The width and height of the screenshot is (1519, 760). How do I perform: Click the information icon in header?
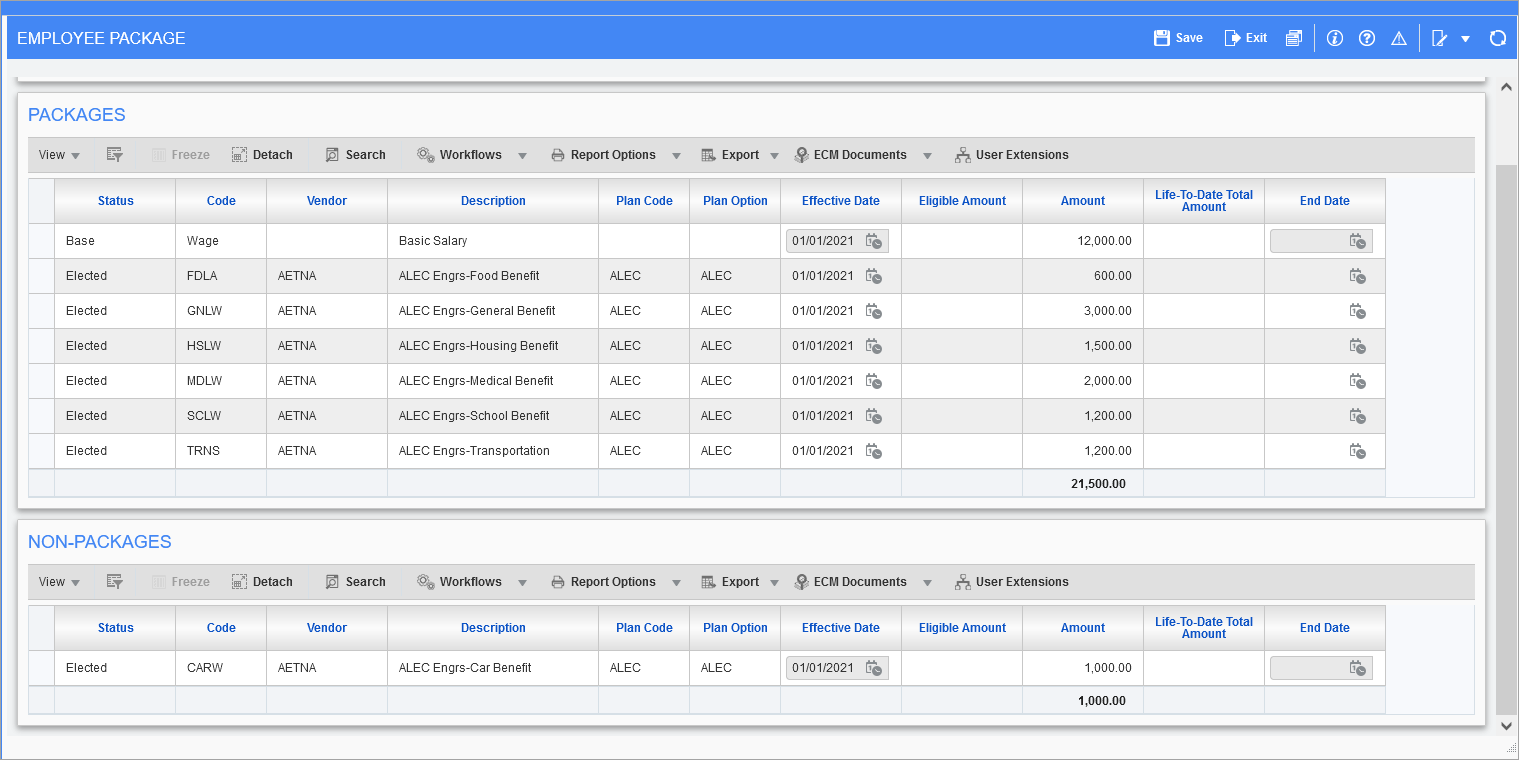1334,38
